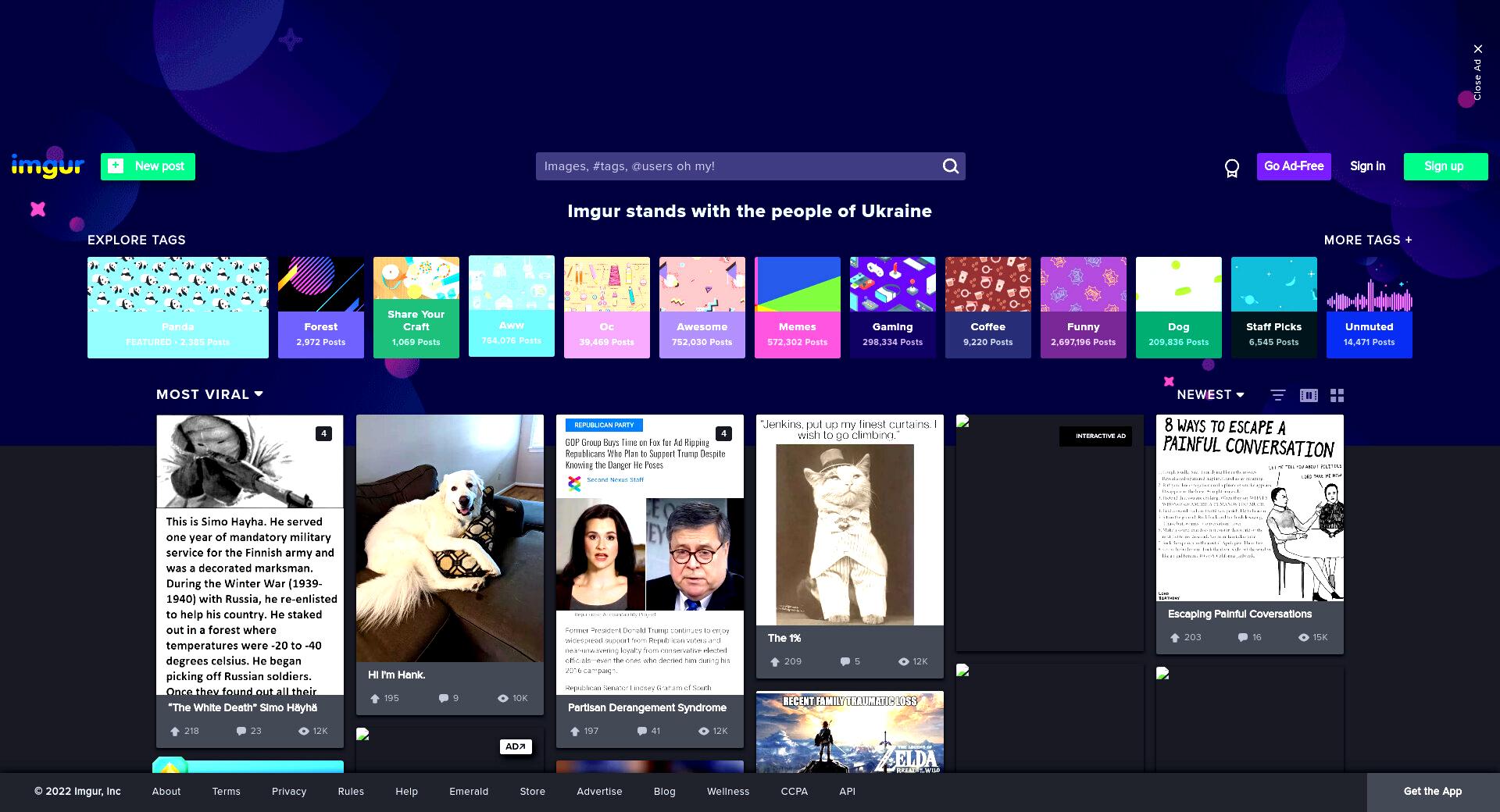Open the Emerald footer link
The height and width of the screenshot is (812, 1500).
(x=469, y=792)
